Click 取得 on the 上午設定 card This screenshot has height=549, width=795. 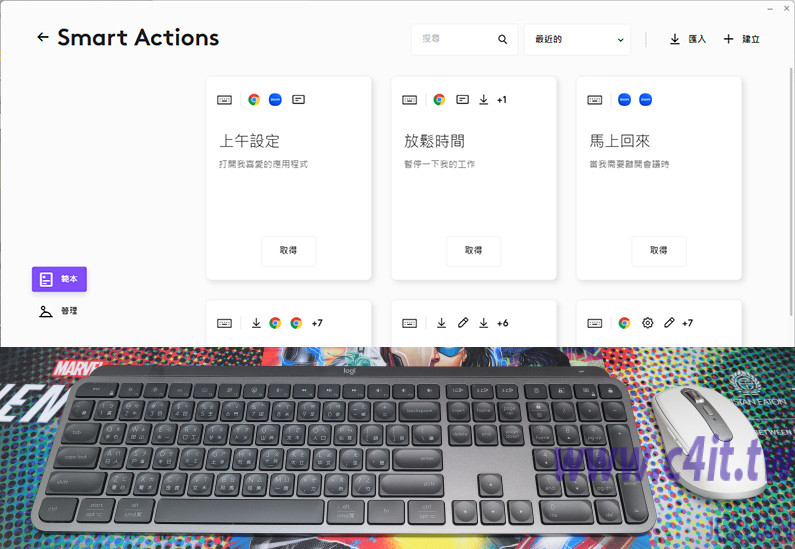(288, 250)
